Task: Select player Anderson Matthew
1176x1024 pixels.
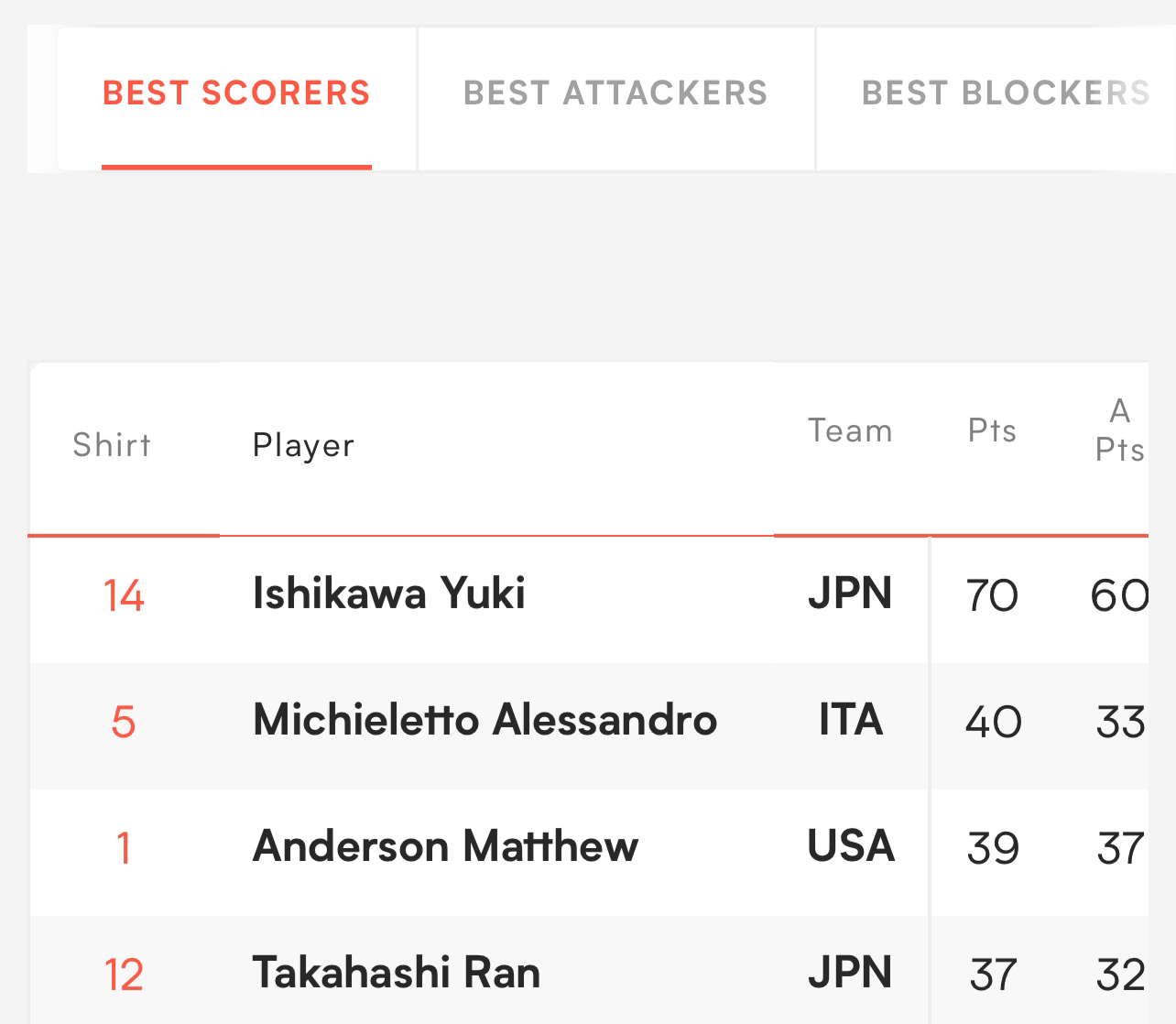Action: tap(445, 846)
